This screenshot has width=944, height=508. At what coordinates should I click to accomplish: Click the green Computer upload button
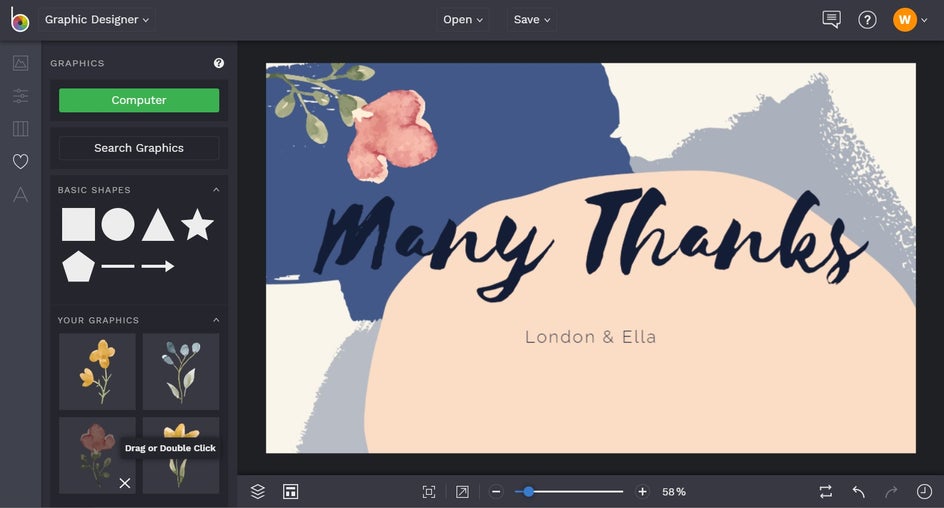pyautogui.click(x=139, y=100)
